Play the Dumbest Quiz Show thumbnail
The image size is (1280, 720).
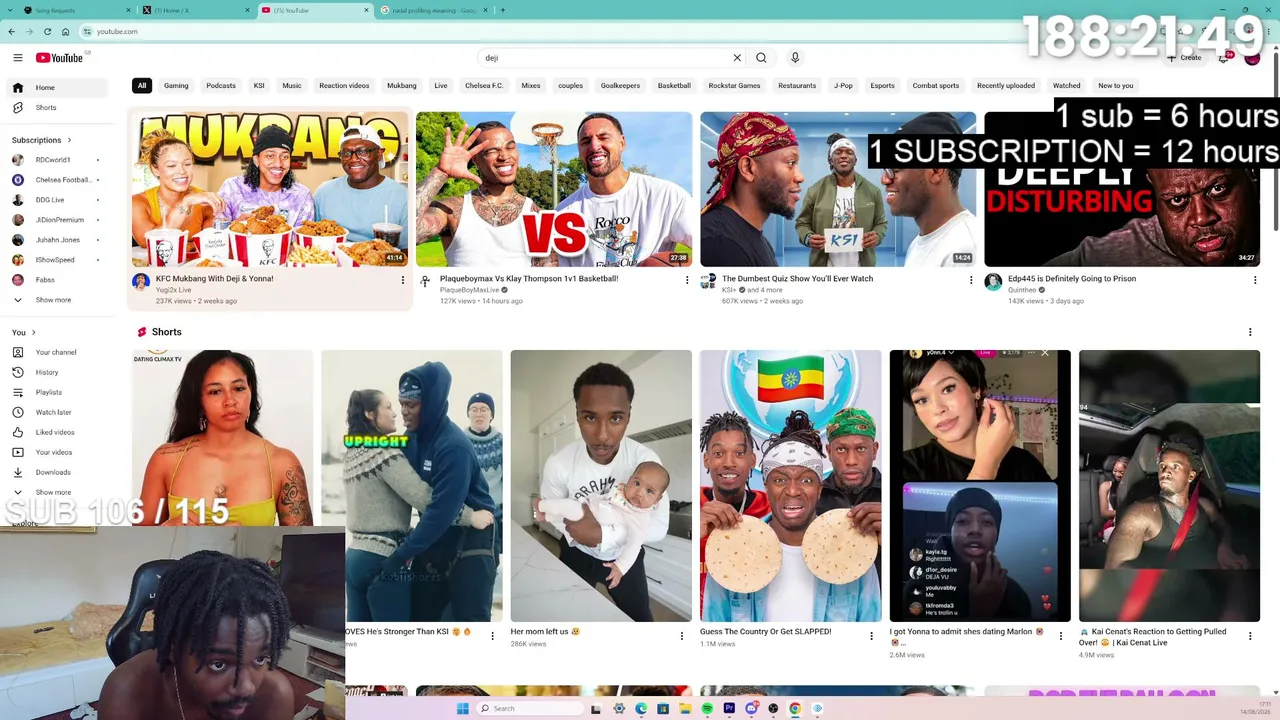[838, 189]
